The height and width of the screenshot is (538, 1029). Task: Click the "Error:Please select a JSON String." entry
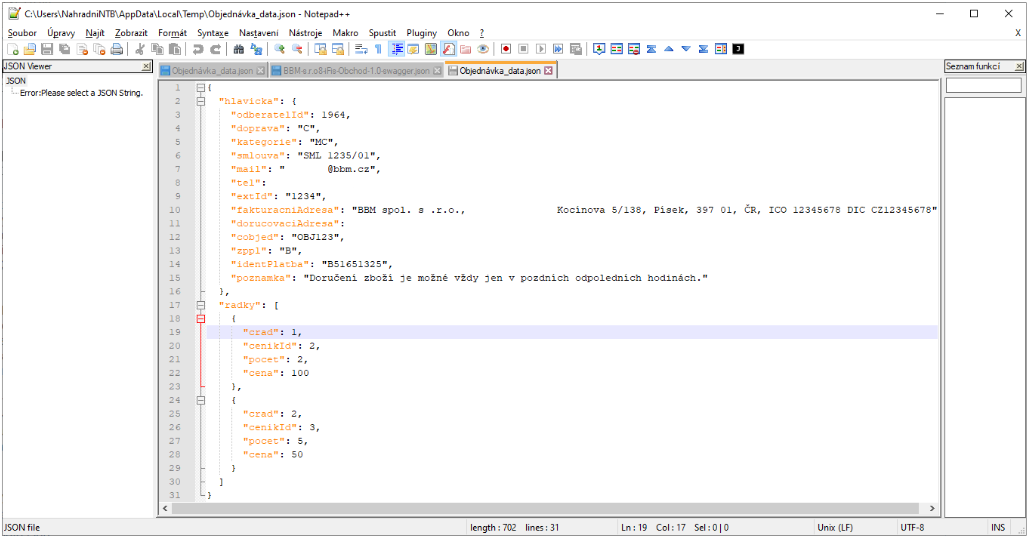81,93
